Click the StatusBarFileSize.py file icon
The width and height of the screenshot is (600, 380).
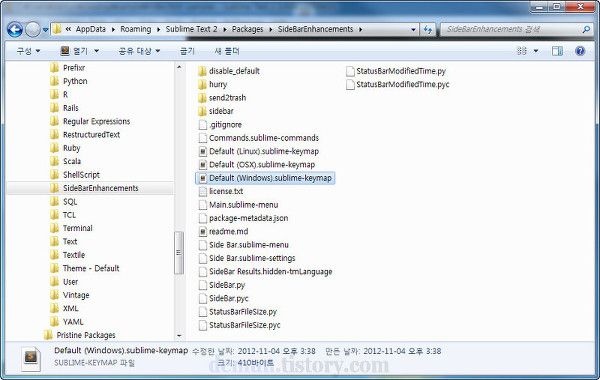tap(203, 312)
